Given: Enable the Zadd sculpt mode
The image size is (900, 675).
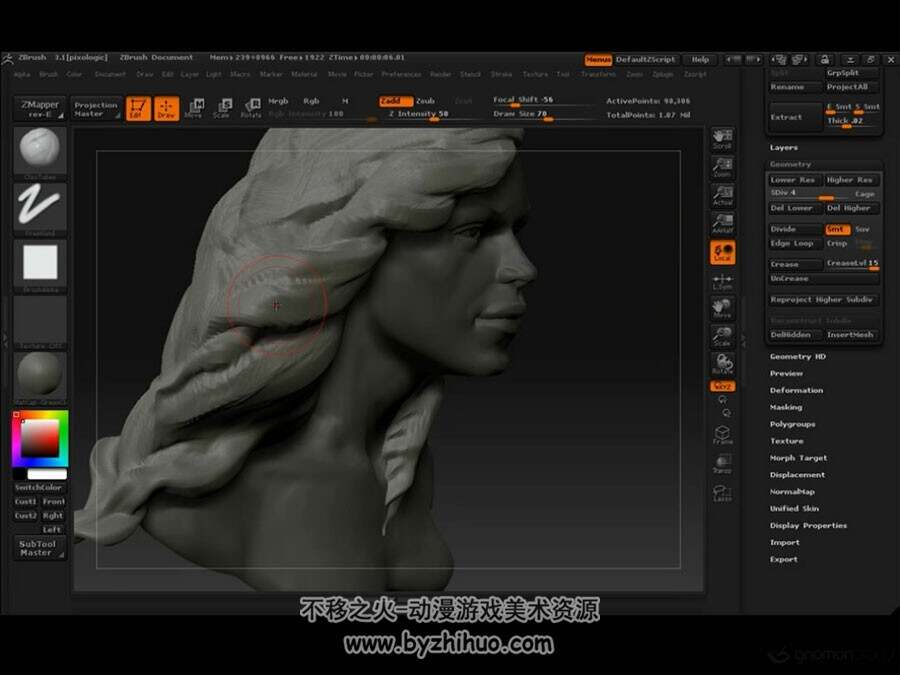Looking at the screenshot, I should [x=395, y=101].
